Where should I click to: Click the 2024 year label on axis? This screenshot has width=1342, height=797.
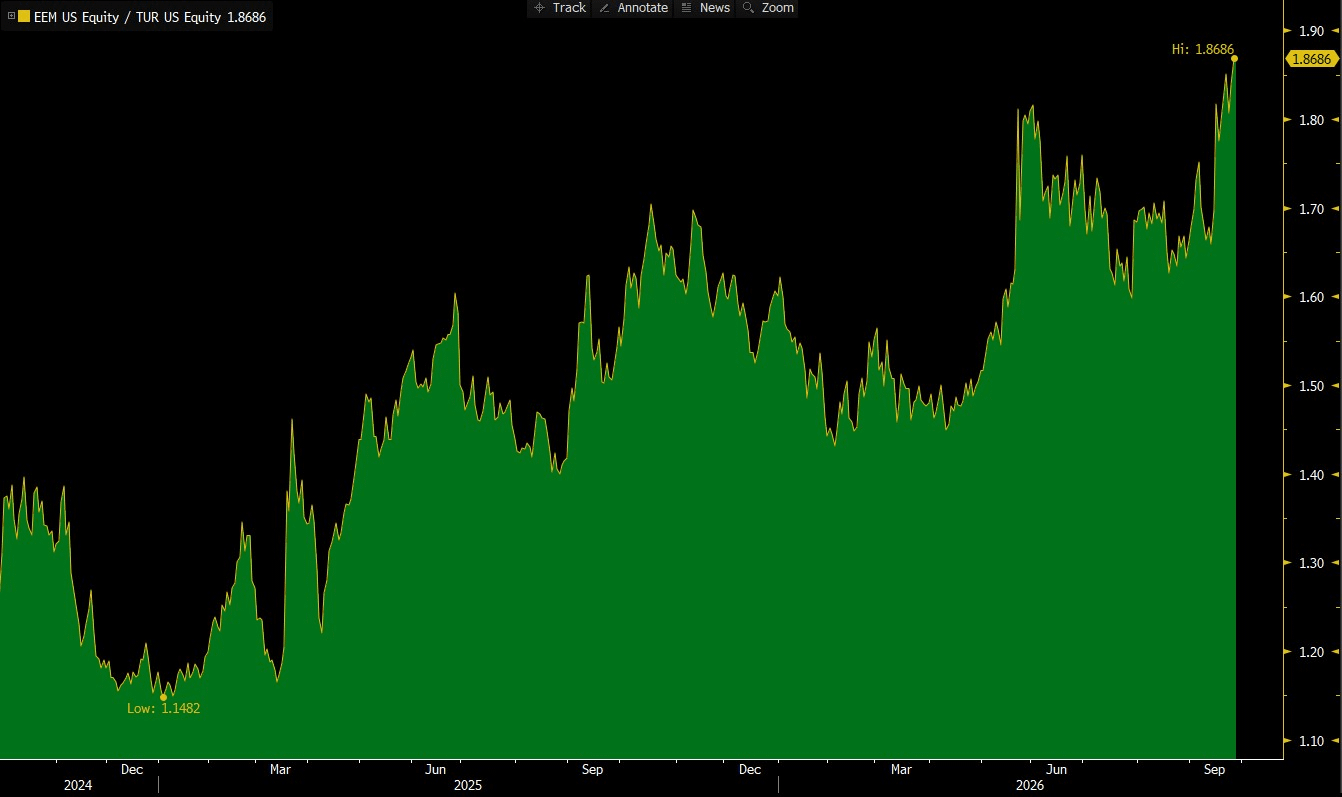coord(78,786)
